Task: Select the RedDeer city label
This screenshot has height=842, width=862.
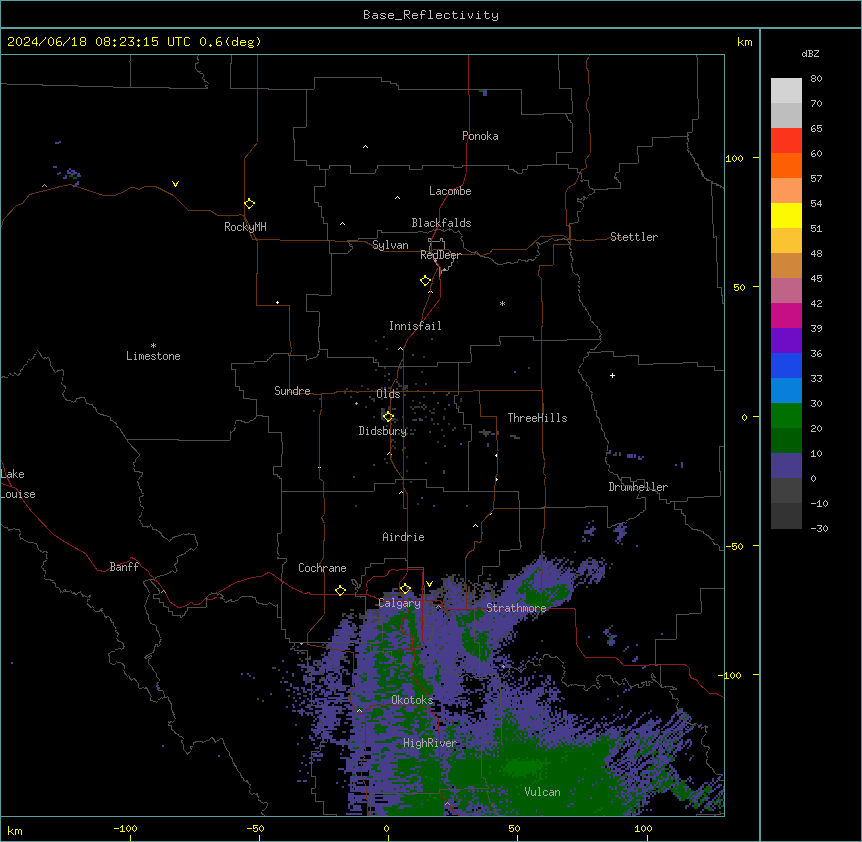Action: 440,255
